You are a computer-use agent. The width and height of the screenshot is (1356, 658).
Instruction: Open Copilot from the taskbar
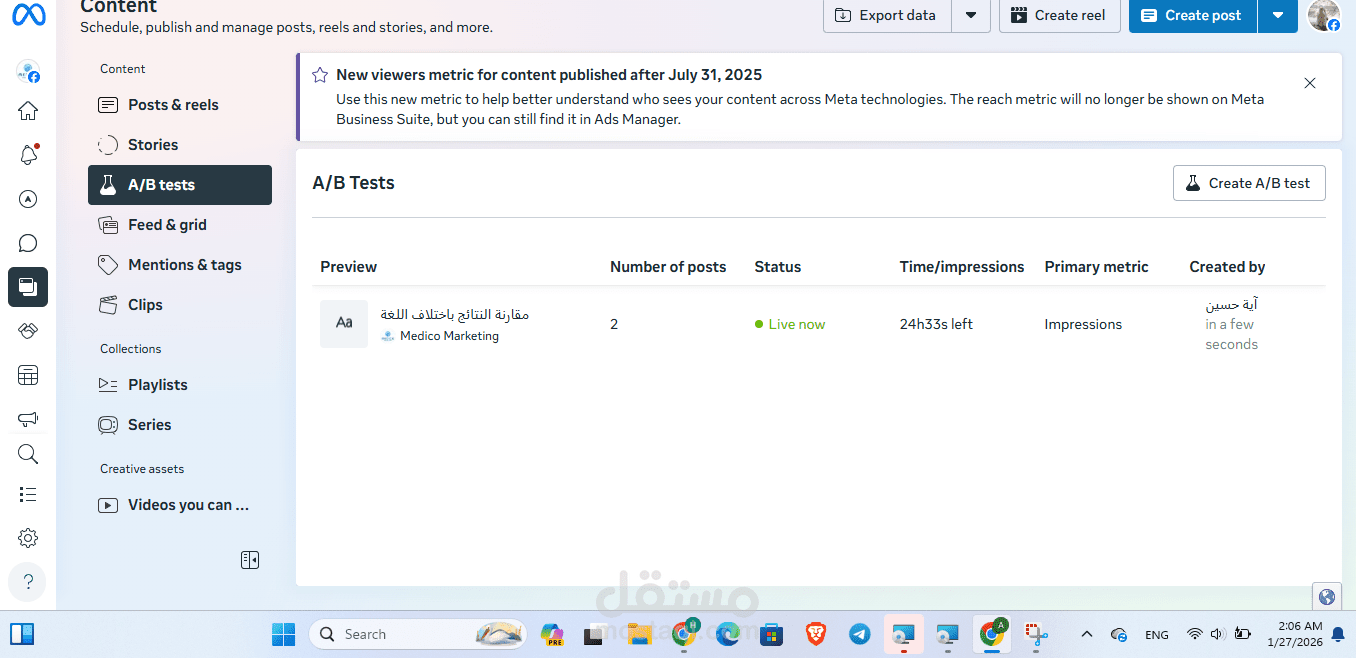(552, 634)
